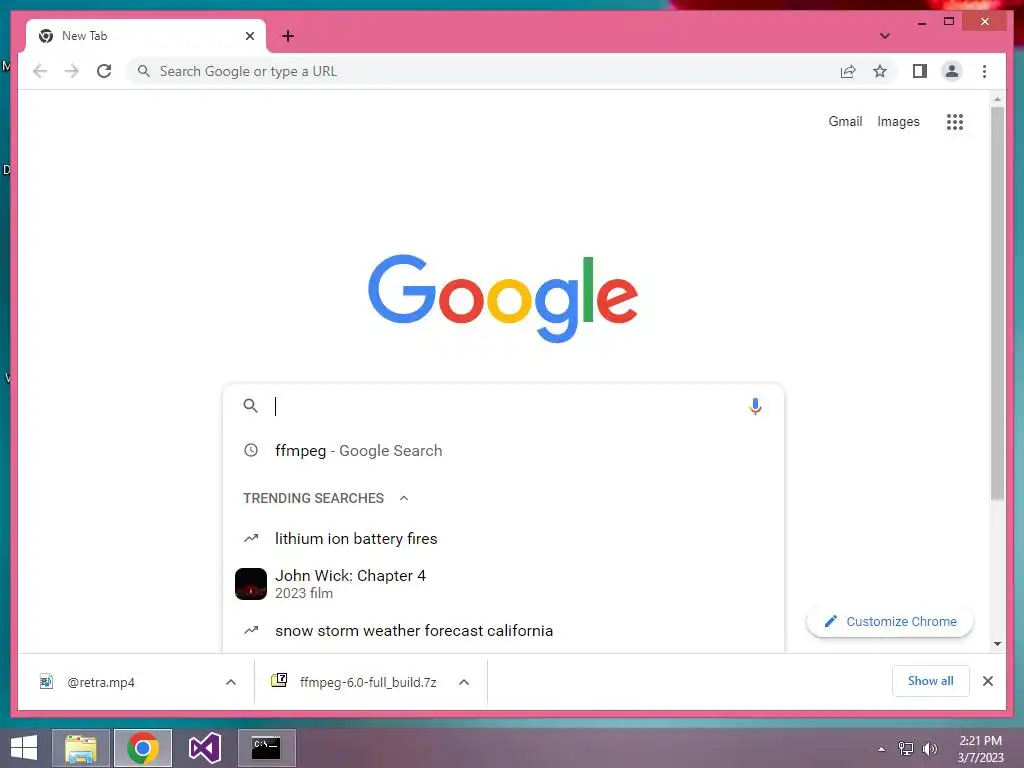Click Show all downloads
This screenshot has height=768, width=1024.
931,681
